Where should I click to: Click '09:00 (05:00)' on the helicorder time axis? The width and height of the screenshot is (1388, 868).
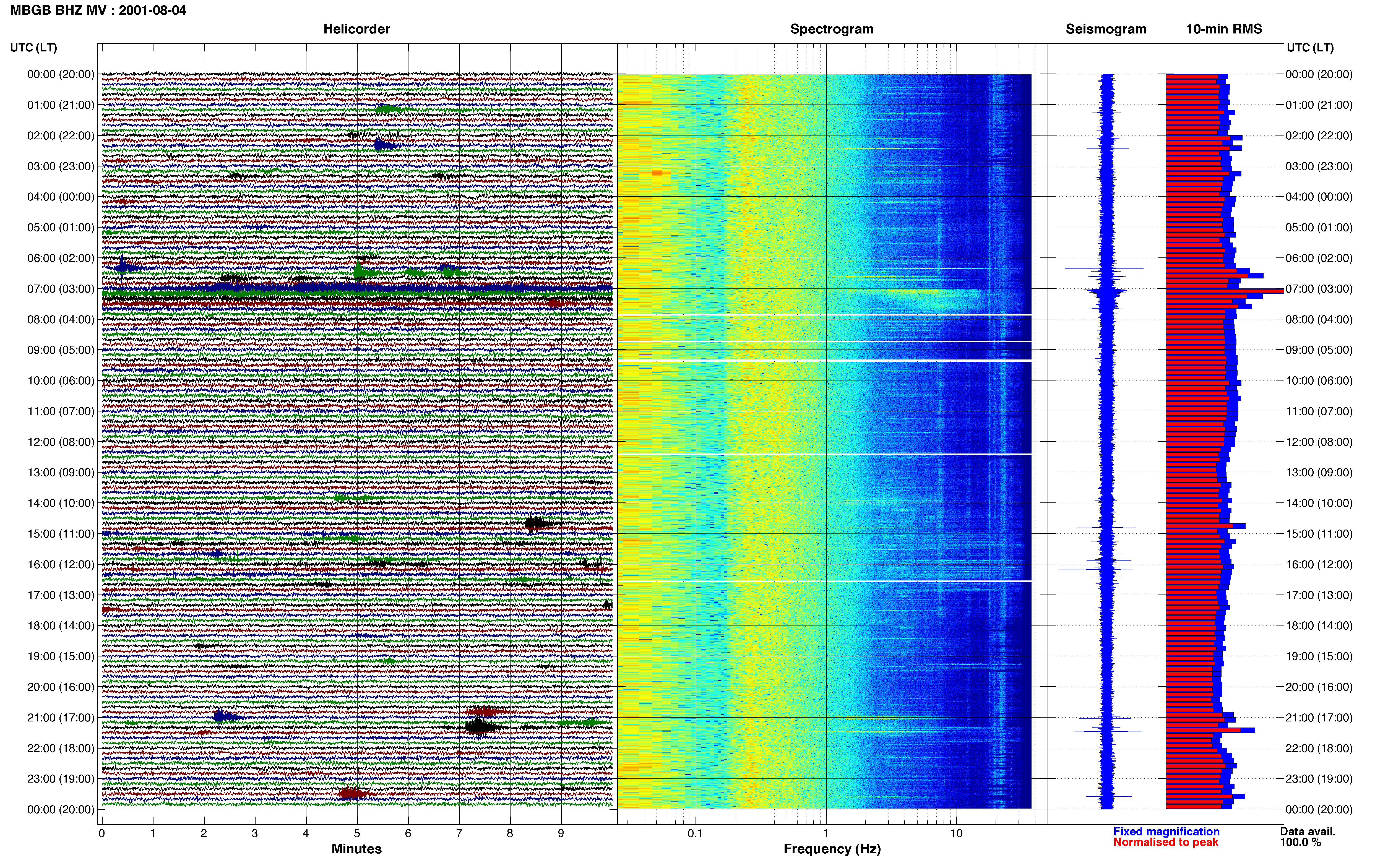click(61, 350)
